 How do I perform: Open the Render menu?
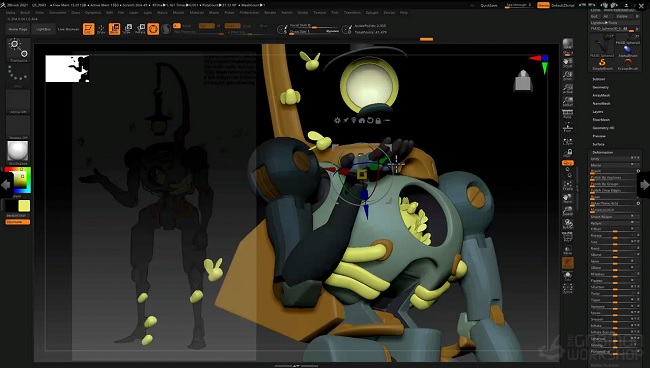(270, 13)
